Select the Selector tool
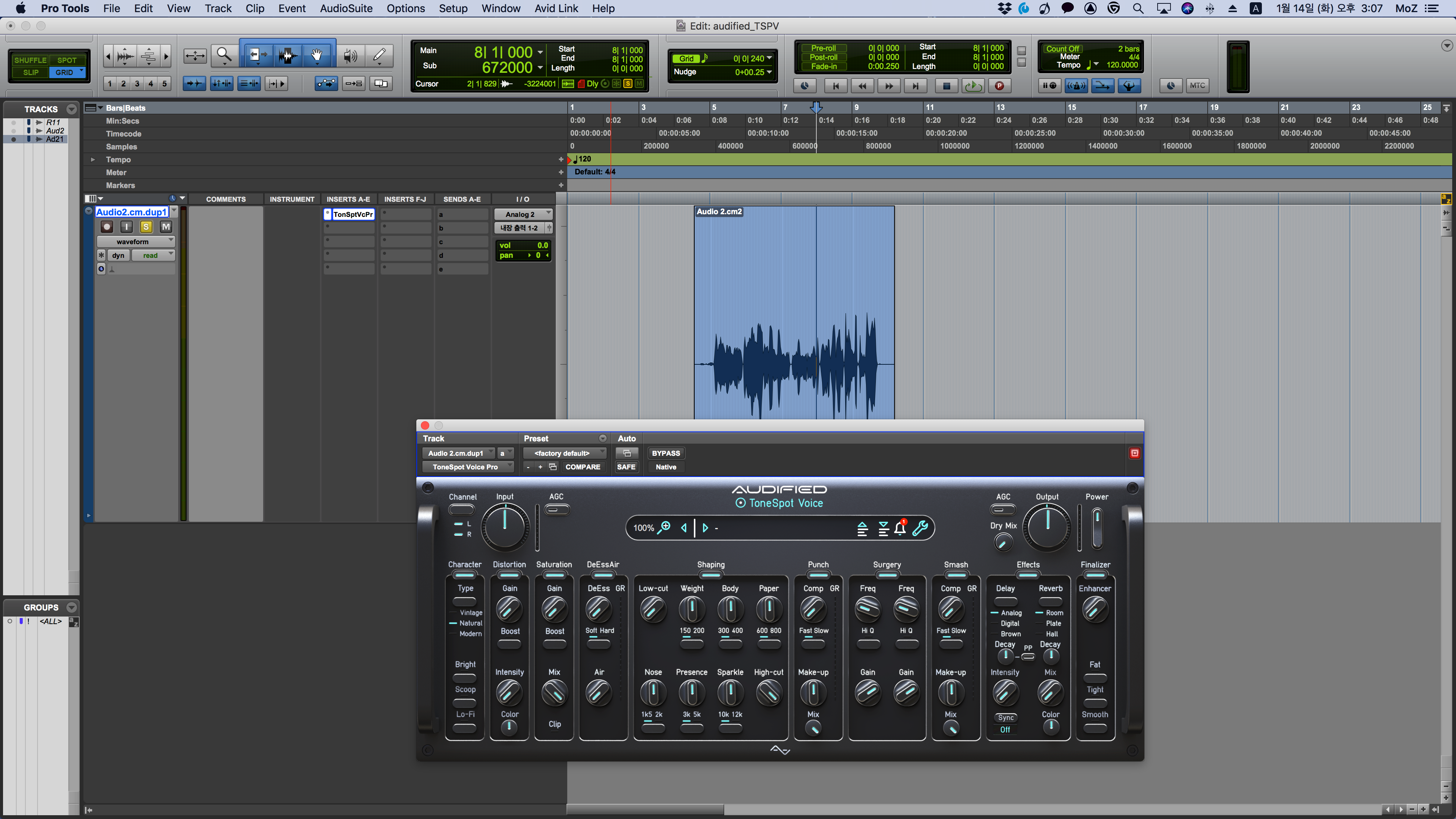1456x819 pixels. click(x=288, y=55)
